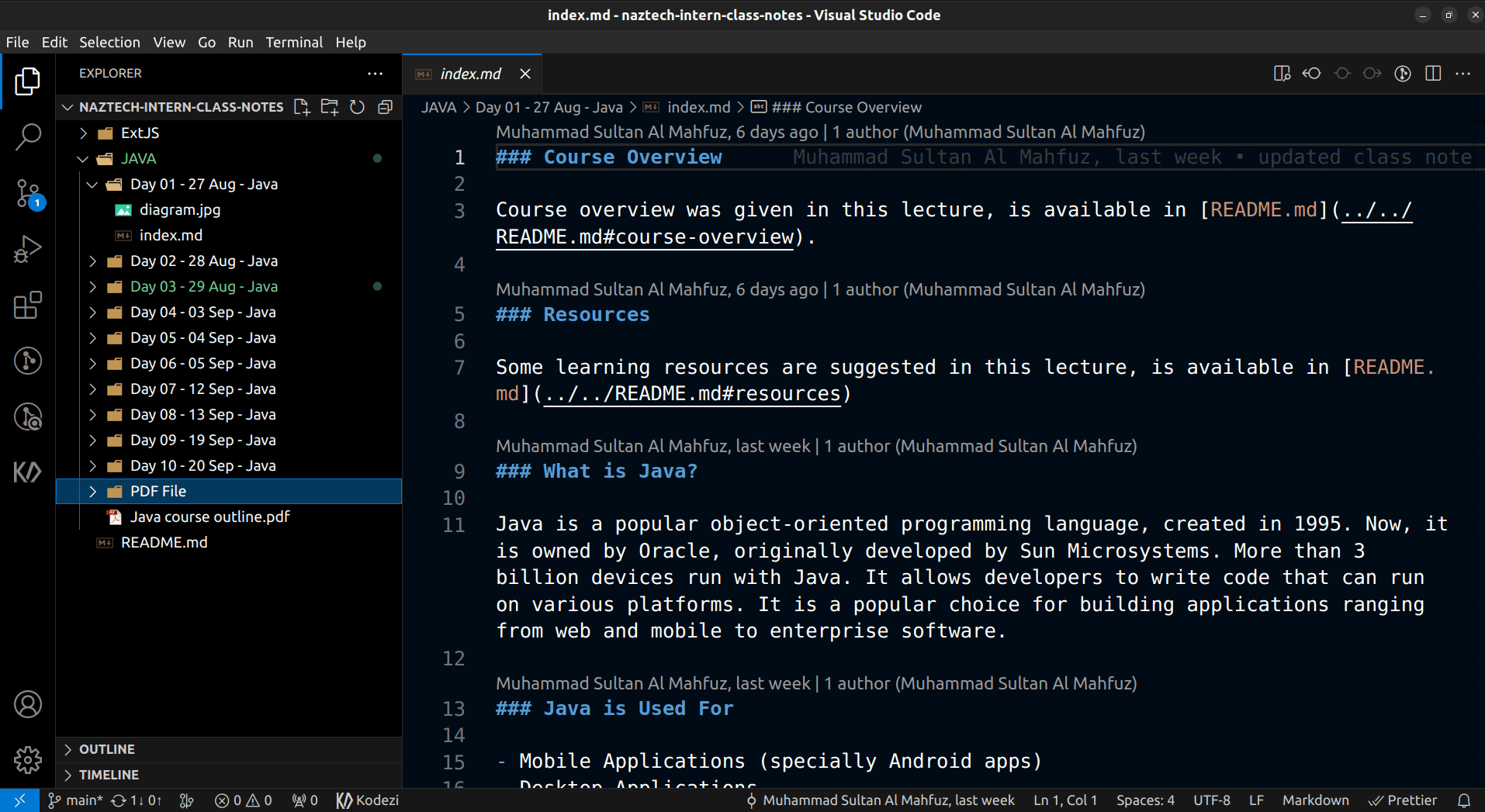The image size is (1485, 812).
Task: Open editor more actions ellipsis
Action: [x=1463, y=74]
